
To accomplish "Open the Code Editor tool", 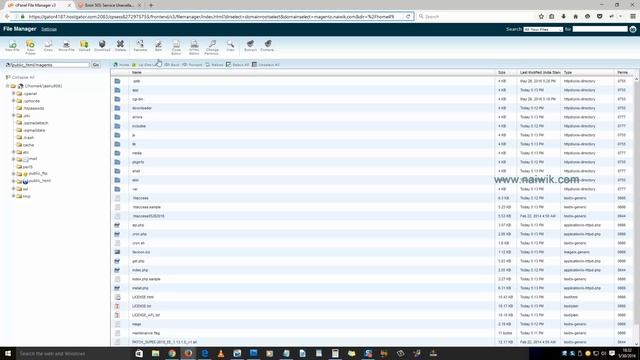I will 176,47.
